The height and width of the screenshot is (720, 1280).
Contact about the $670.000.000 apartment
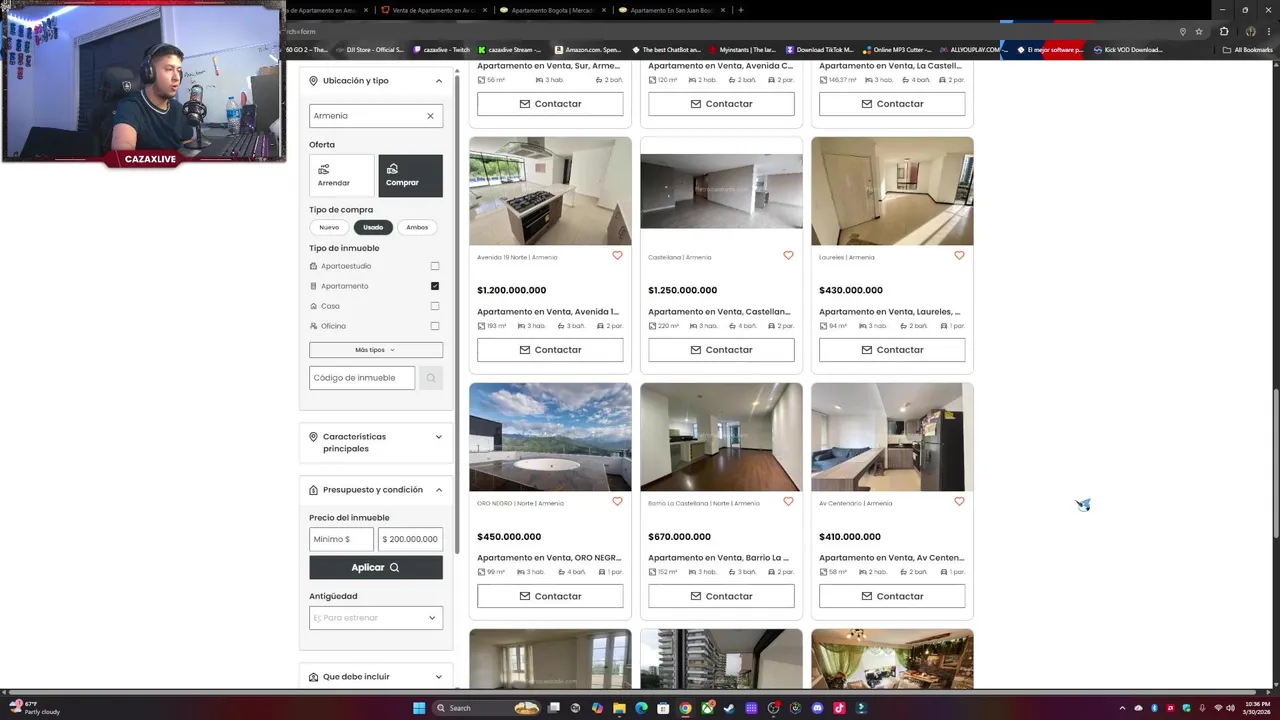(721, 596)
